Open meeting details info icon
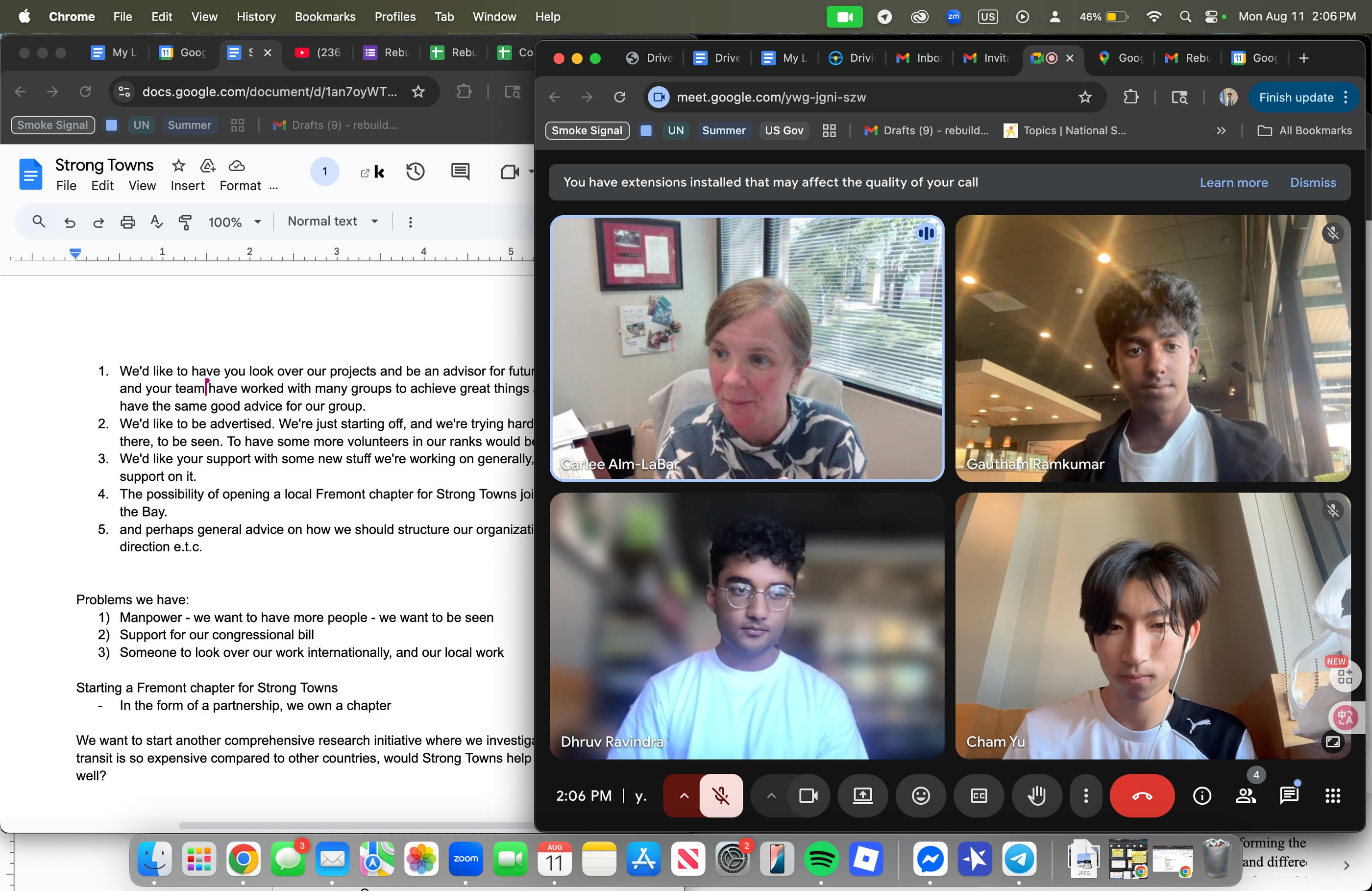This screenshot has height=891, width=1372. tap(1201, 796)
